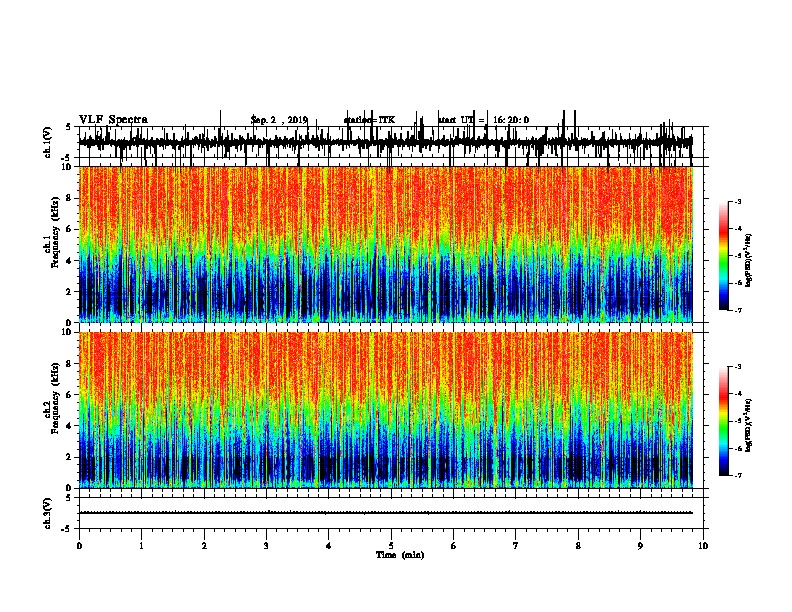Click the ch.1 frequency tick label '4'
792x612 pixels.
[69, 261]
